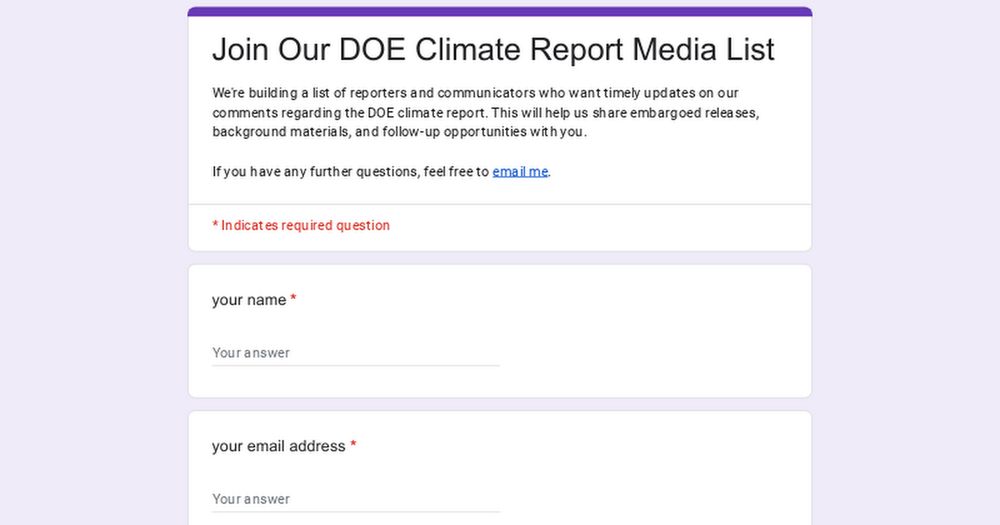Viewport: 1000px width, 525px height.
Task: Click the form title 'Join Our DOE Climate Report Media List'
Action: point(493,49)
